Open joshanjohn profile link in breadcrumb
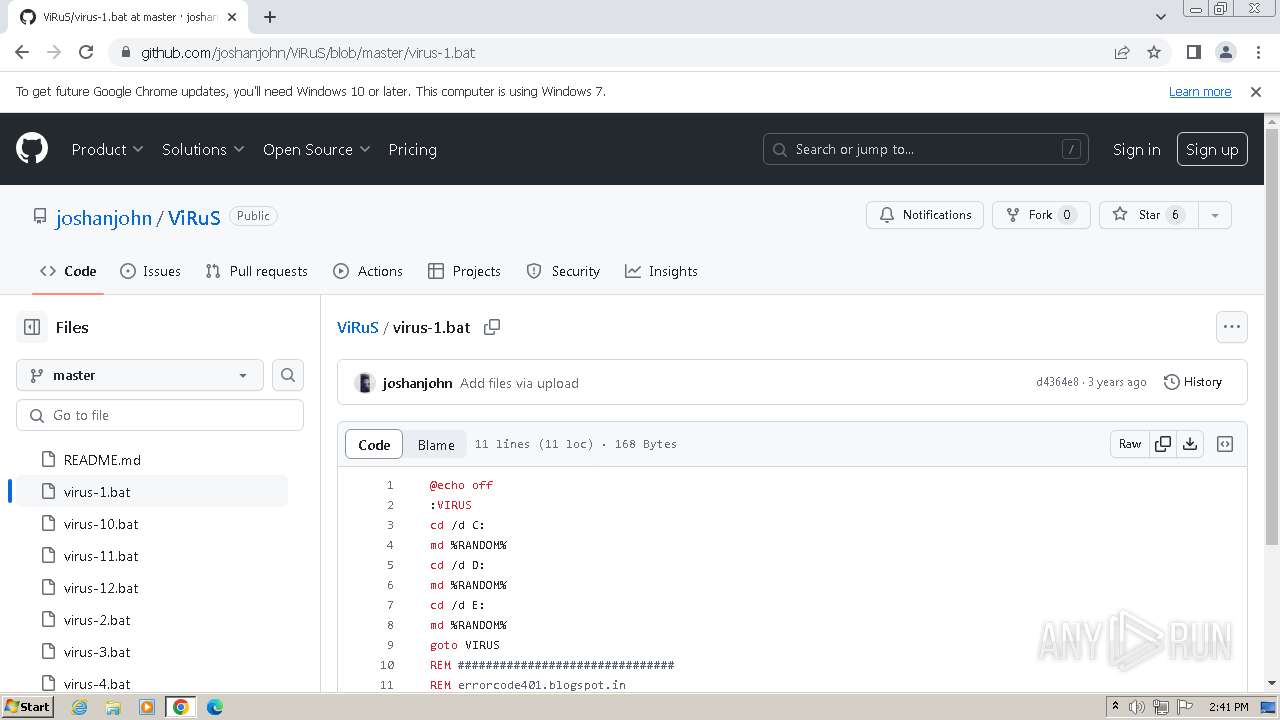The width and height of the screenshot is (1280, 720). click(x=104, y=217)
